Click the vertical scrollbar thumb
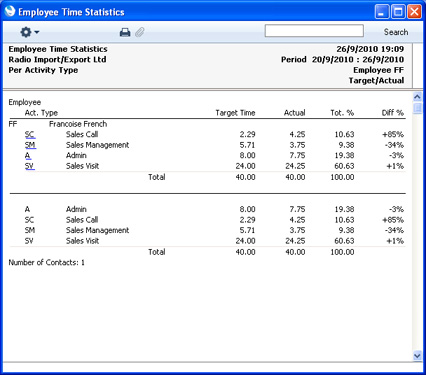 [417, 108]
